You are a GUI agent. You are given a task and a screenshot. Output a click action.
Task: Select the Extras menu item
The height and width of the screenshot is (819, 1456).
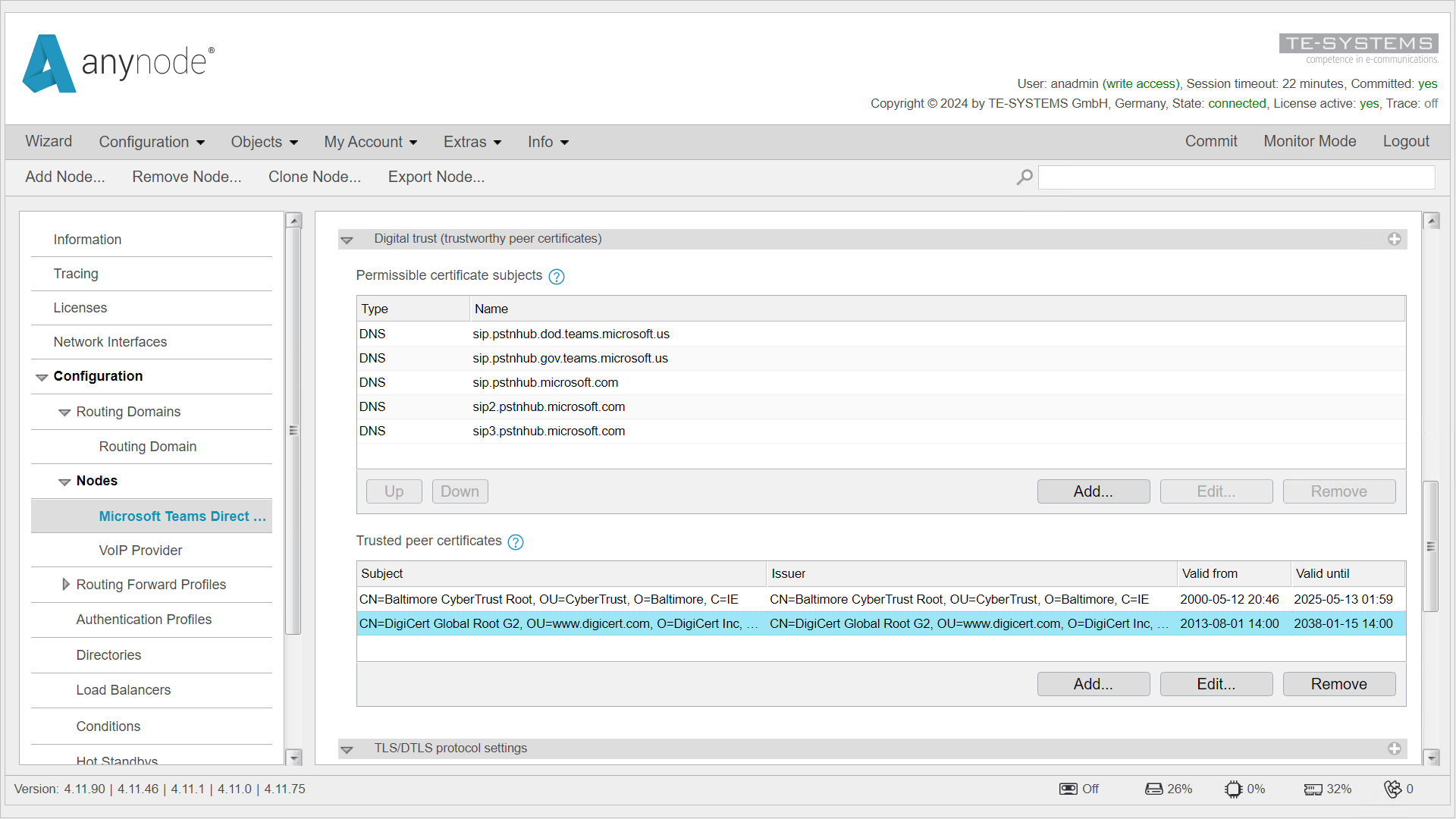[472, 141]
